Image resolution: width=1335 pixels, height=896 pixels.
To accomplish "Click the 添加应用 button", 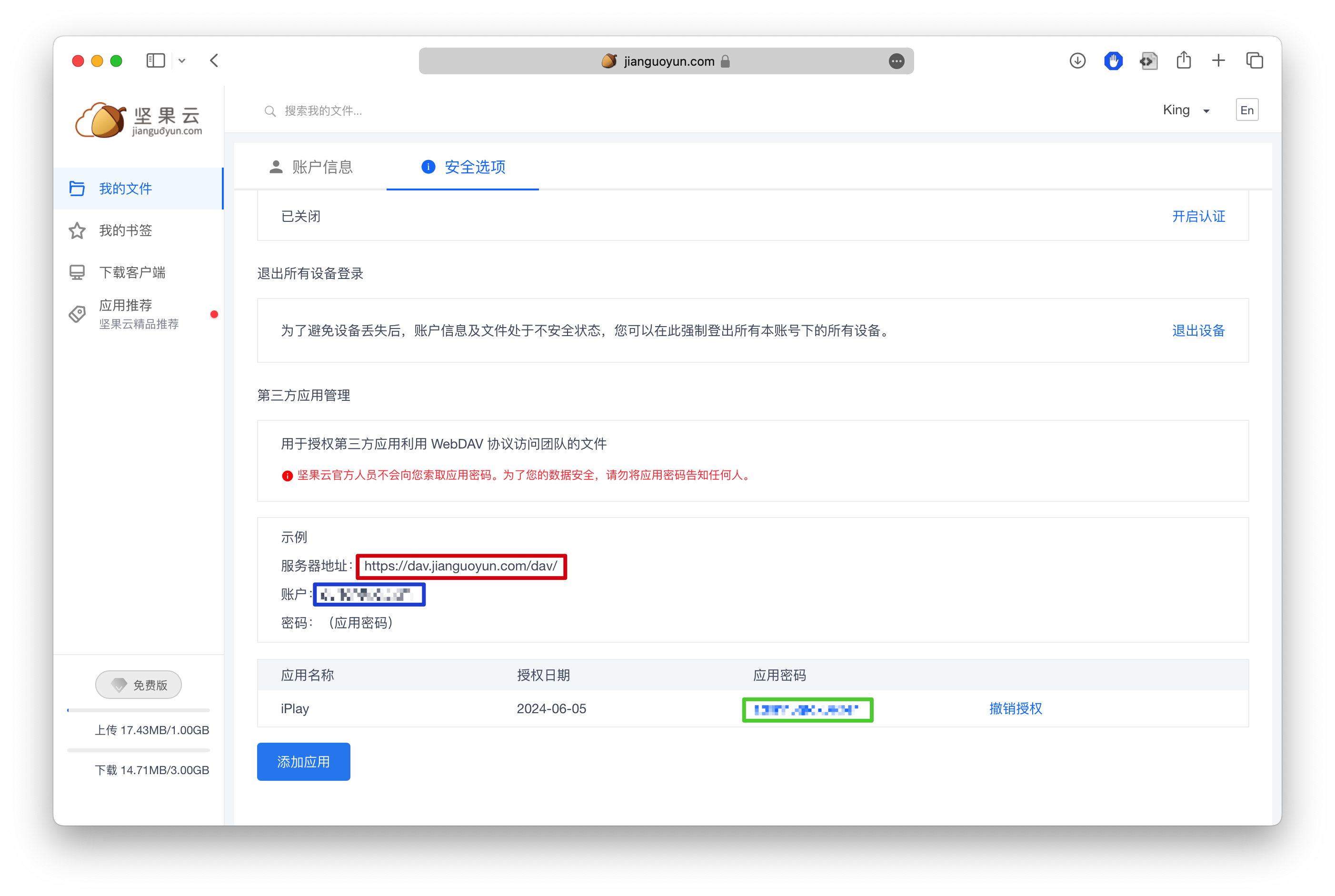I will coord(303,761).
